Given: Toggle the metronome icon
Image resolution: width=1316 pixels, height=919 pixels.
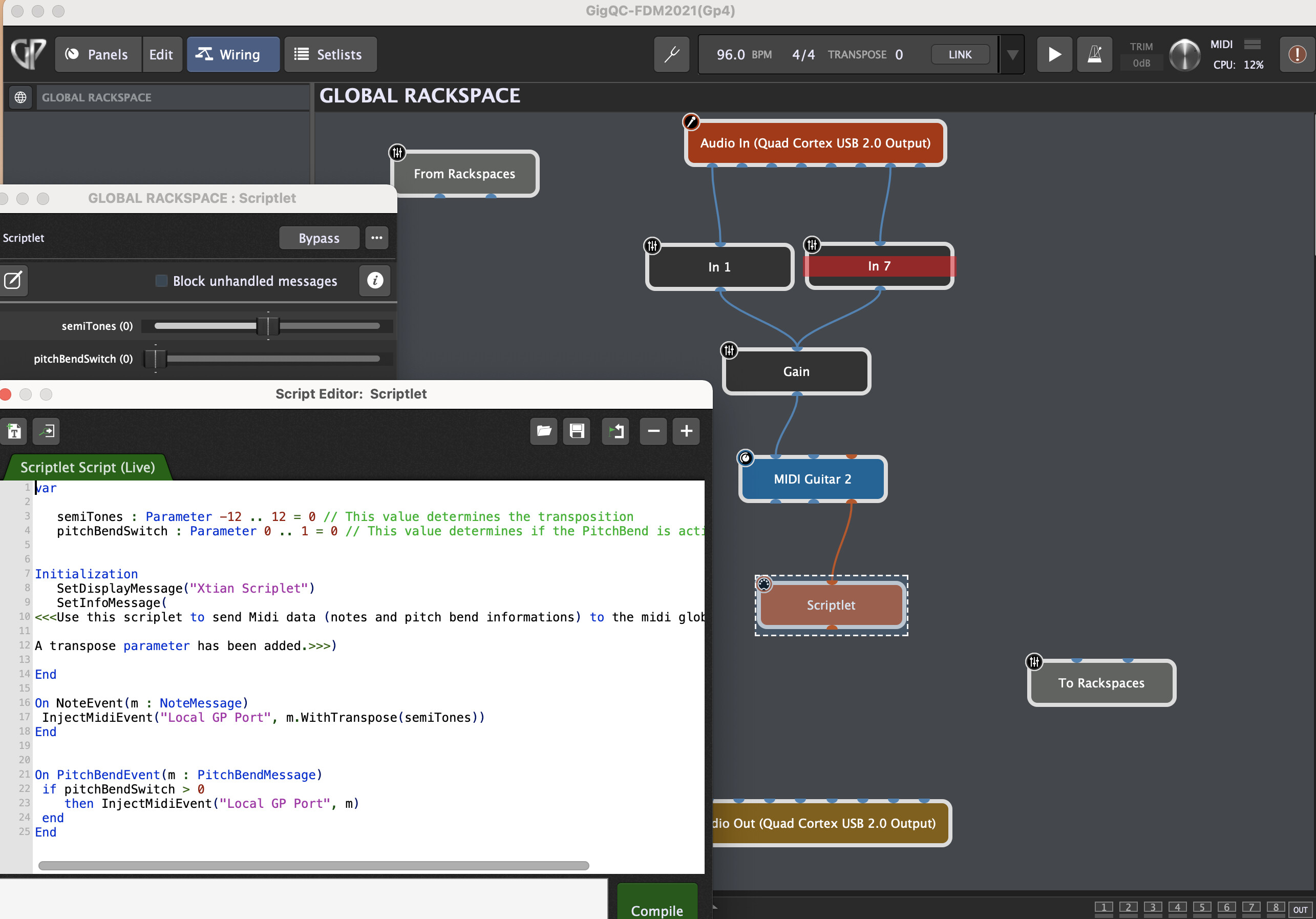Looking at the screenshot, I should click(1094, 54).
